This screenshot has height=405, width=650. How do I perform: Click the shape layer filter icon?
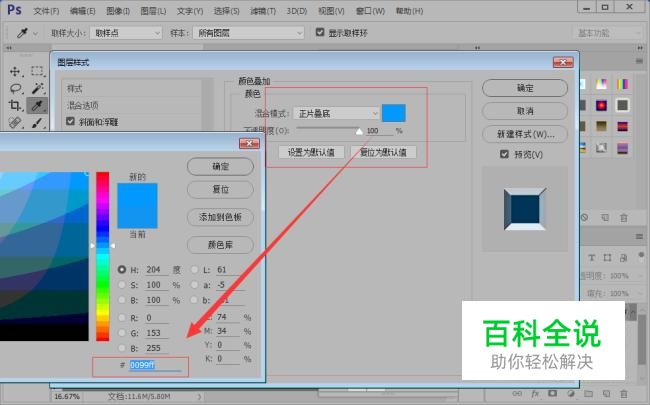[607, 258]
